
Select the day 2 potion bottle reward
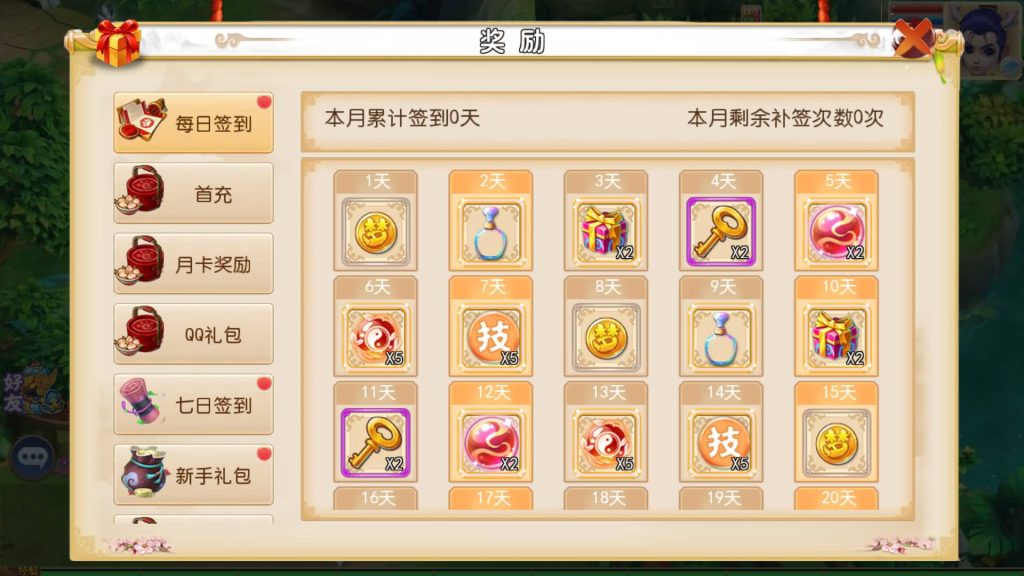pyautogui.click(x=490, y=232)
